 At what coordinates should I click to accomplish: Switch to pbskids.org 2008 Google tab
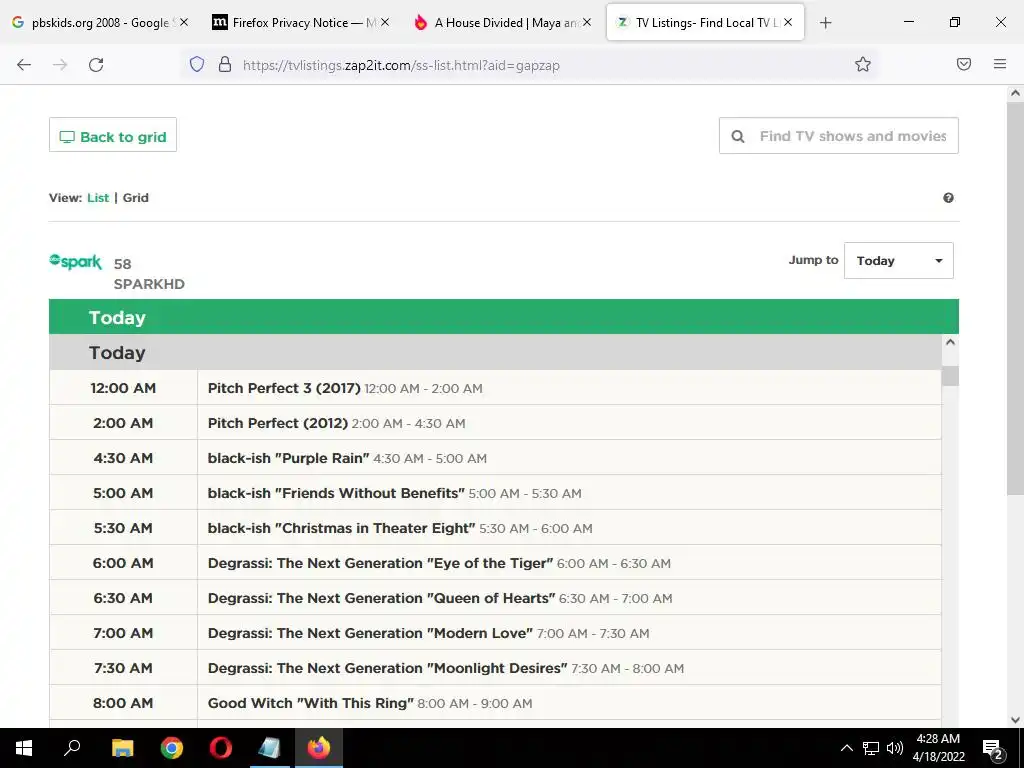[x=99, y=22]
